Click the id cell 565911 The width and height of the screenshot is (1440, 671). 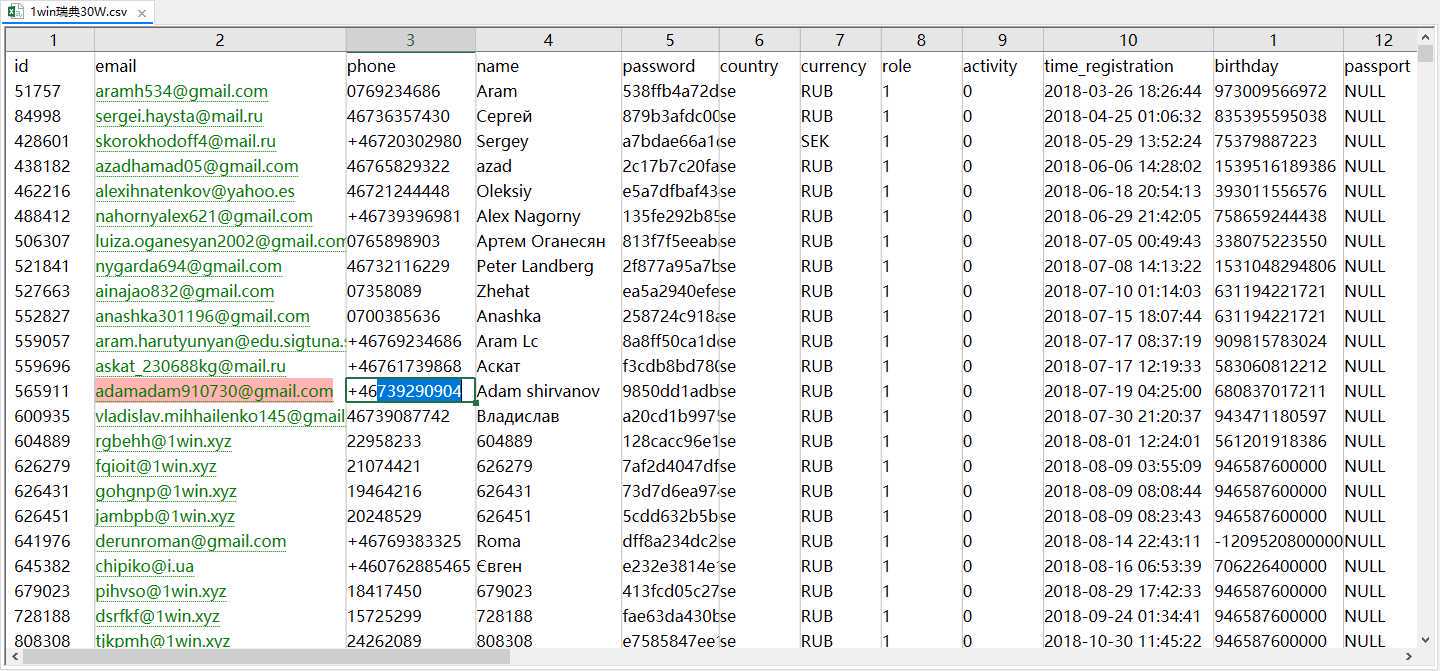click(52, 391)
